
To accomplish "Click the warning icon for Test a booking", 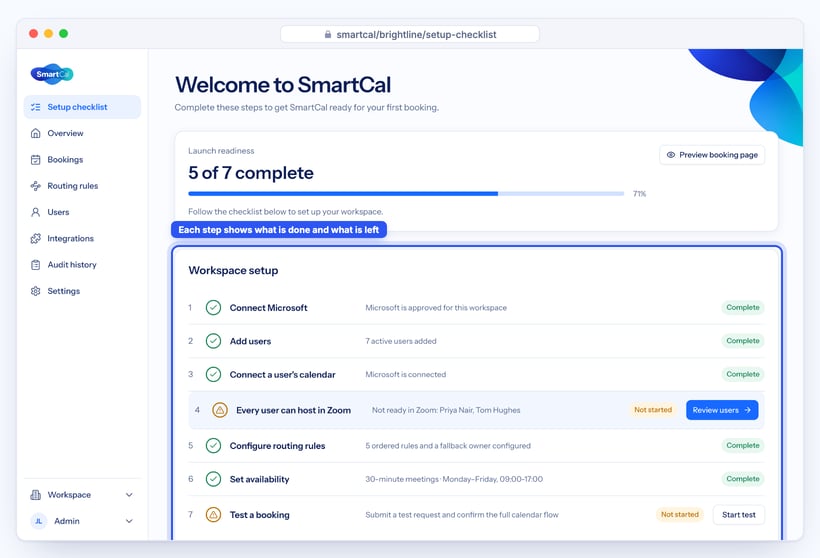I will click(x=213, y=515).
